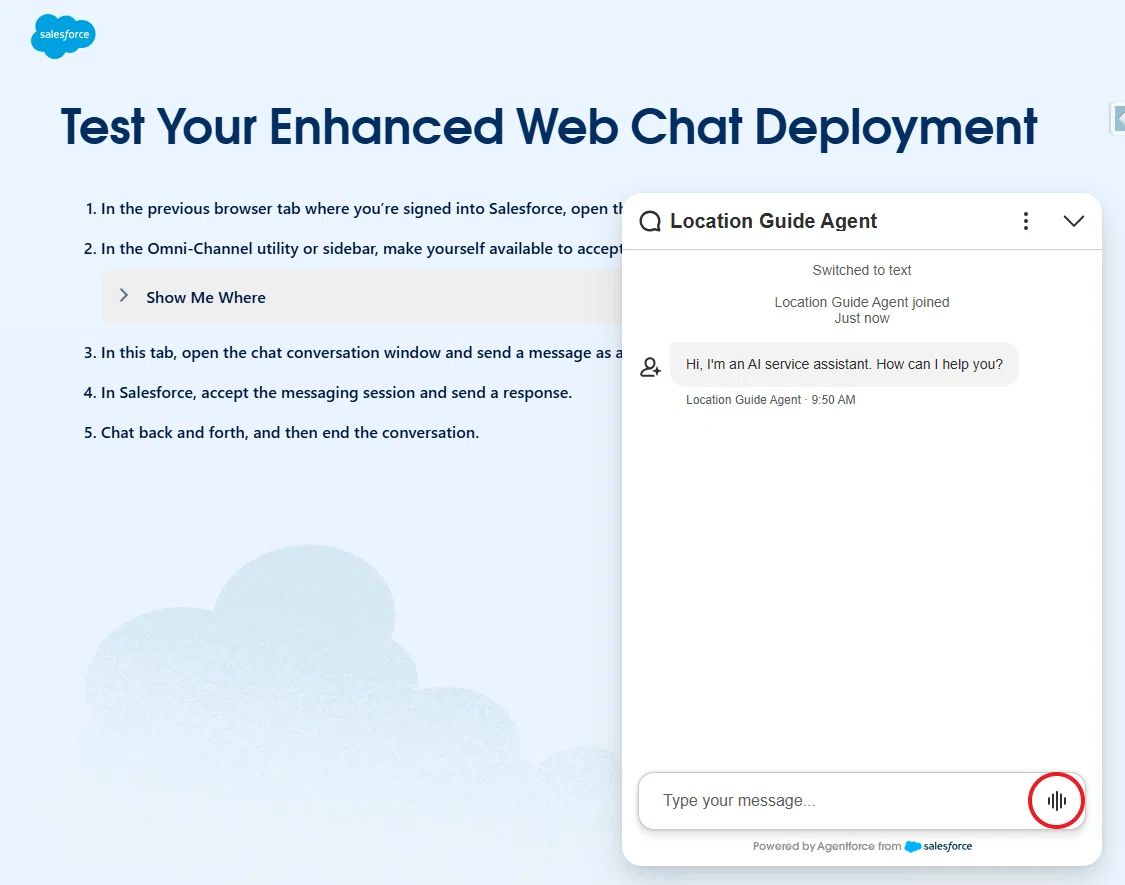Click the 'Location Guide Agent joined' notice
The height and width of the screenshot is (885, 1125).
tap(862, 302)
